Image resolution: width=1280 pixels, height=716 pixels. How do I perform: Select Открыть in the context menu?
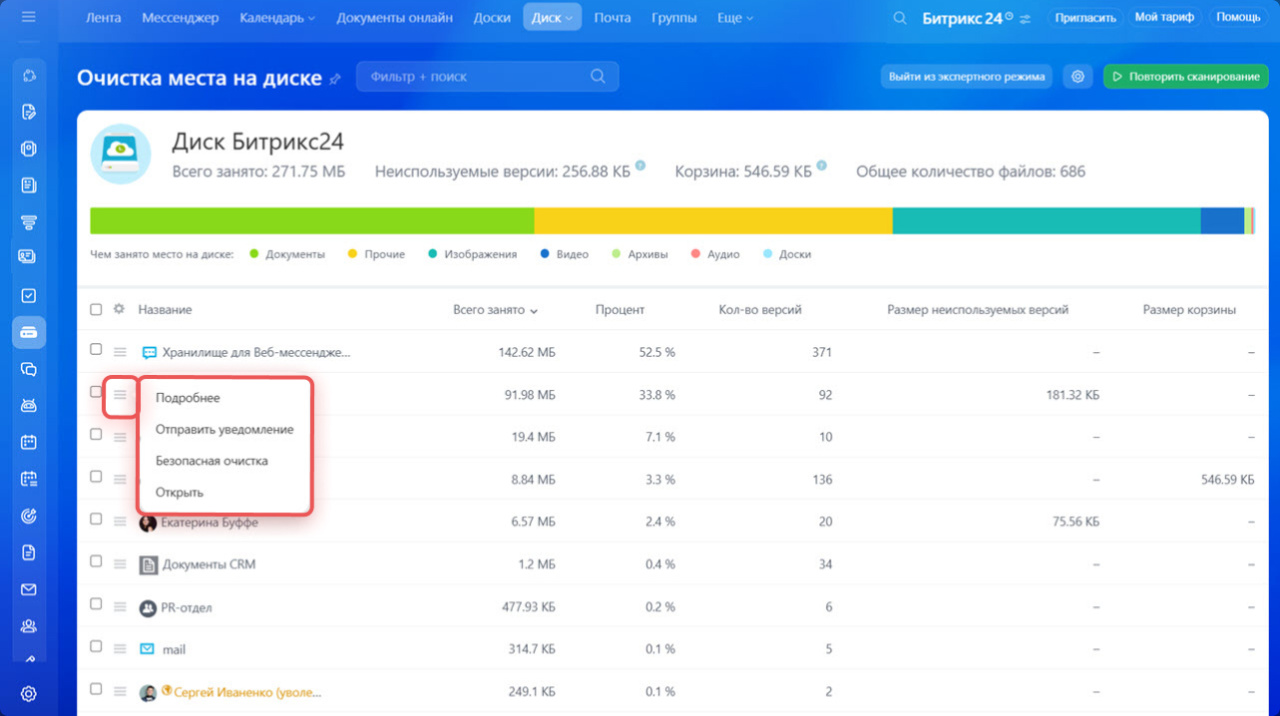(x=180, y=492)
